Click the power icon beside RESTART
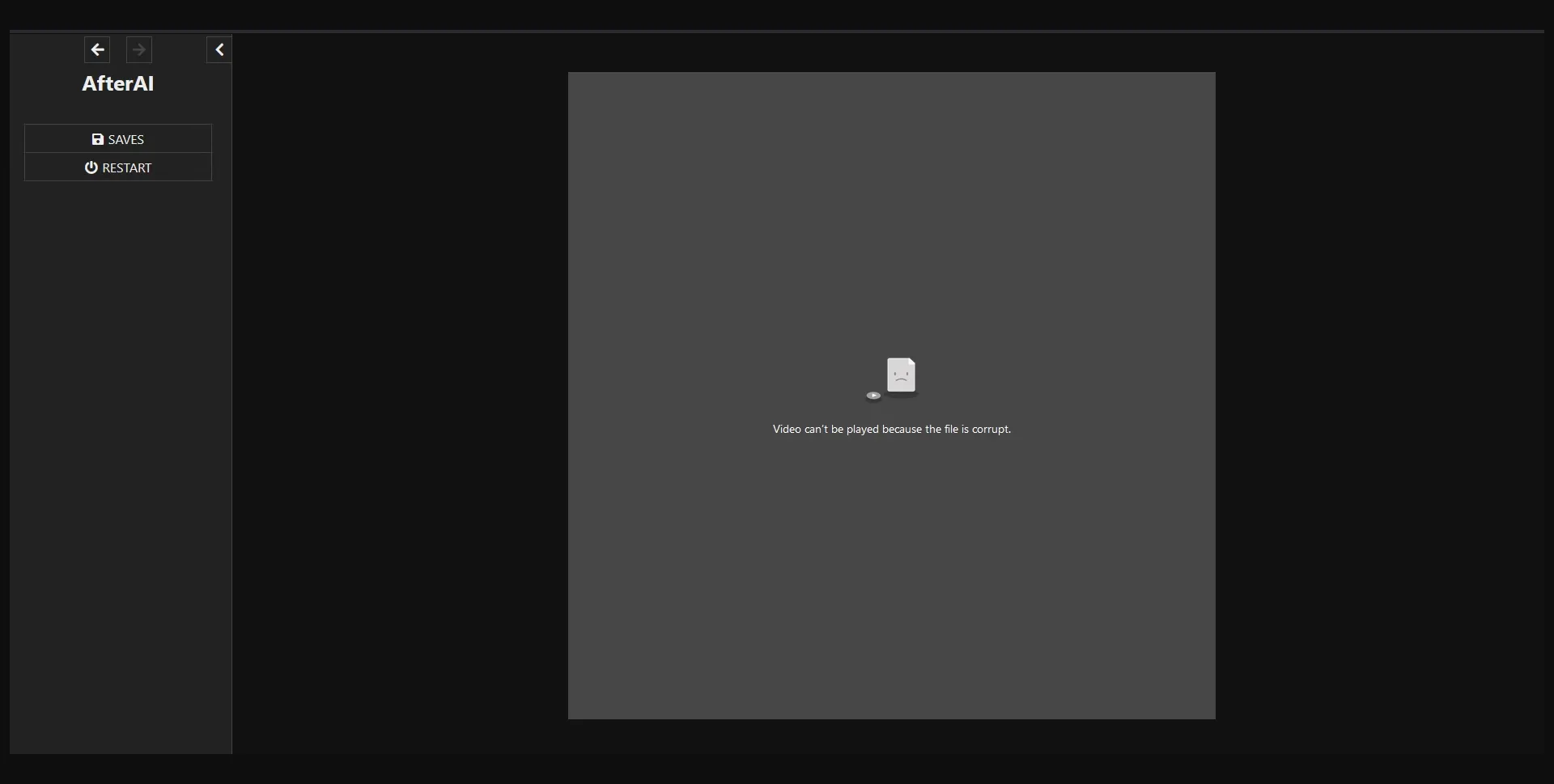The image size is (1554, 784). pyautogui.click(x=91, y=167)
